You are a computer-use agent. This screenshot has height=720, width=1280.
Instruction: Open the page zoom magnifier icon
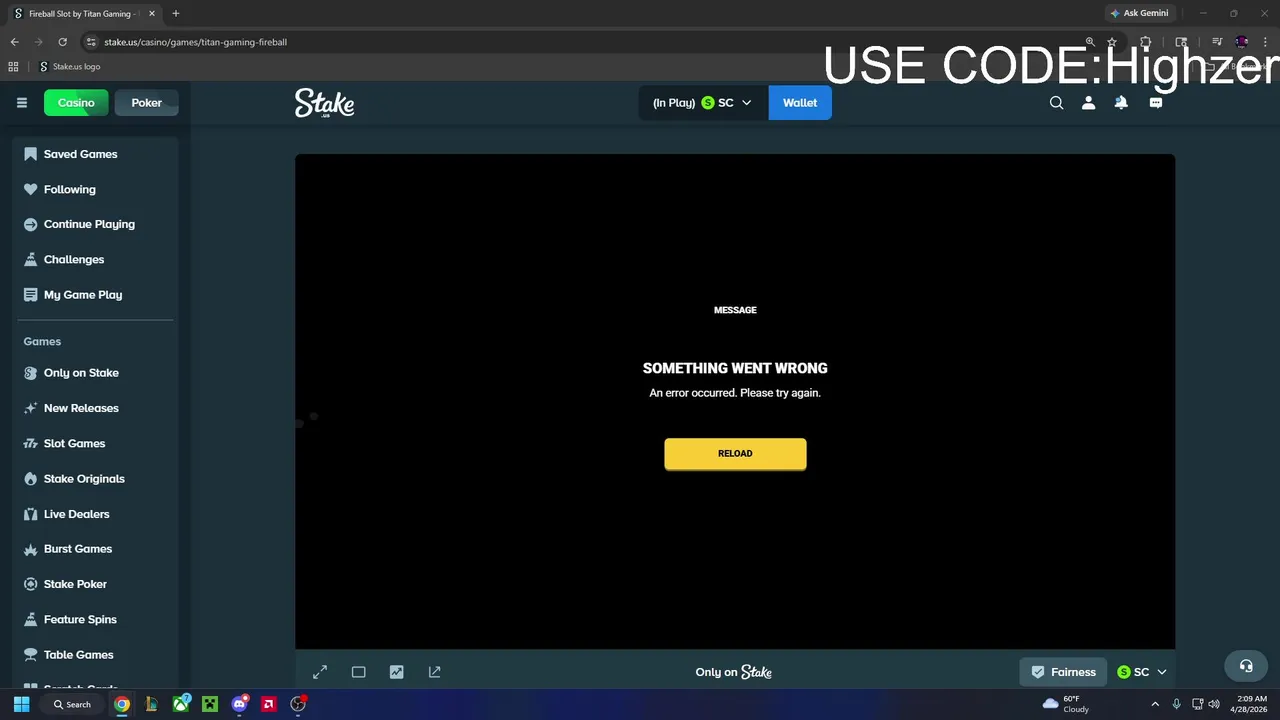pyautogui.click(x=1090, y=42)
